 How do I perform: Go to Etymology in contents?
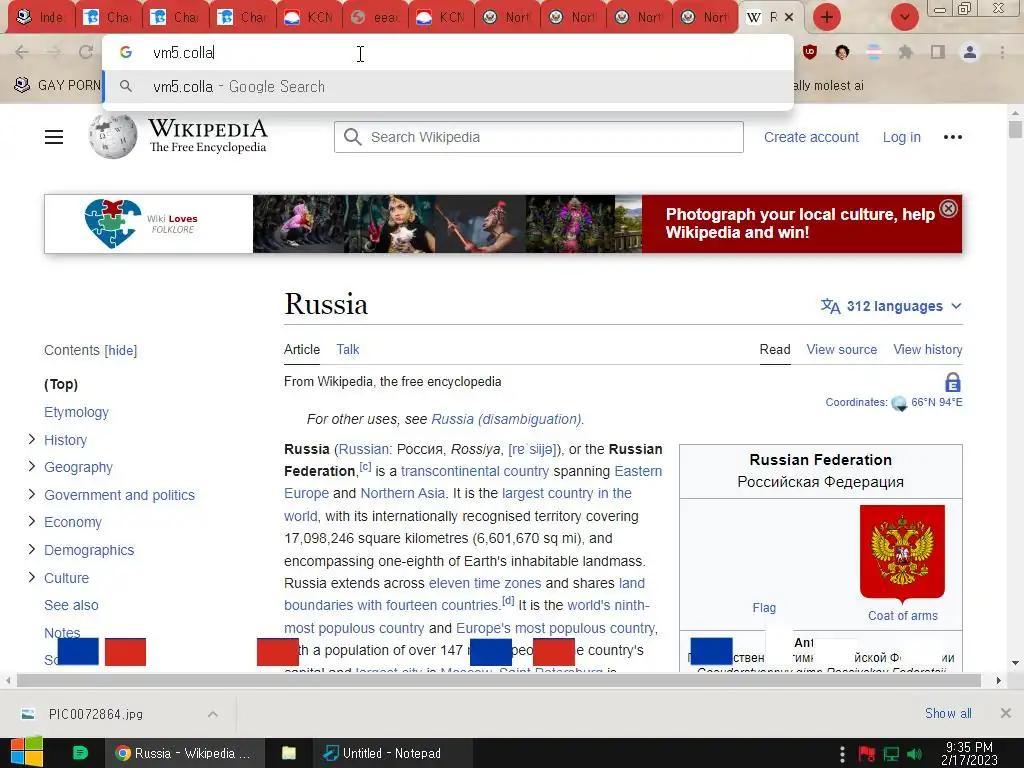pyautogui.click(x=76, y=412)
